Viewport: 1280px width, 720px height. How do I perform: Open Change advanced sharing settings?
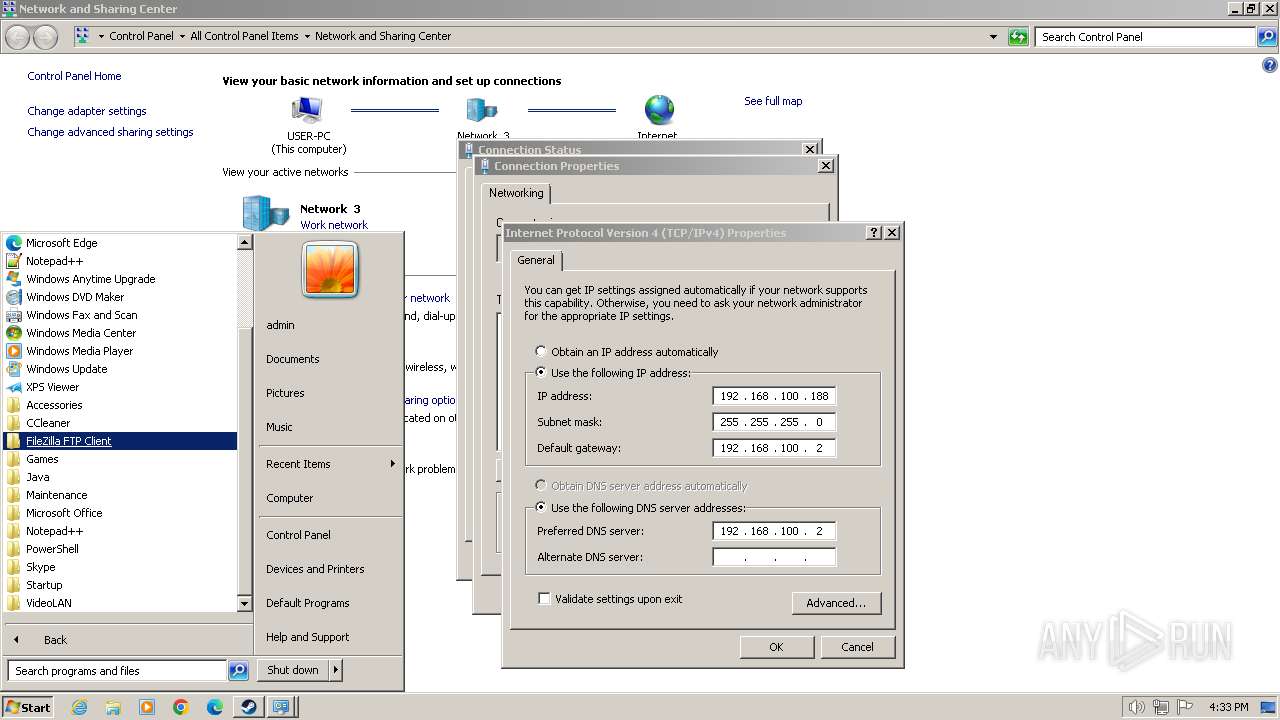click(x=110, y=132)
